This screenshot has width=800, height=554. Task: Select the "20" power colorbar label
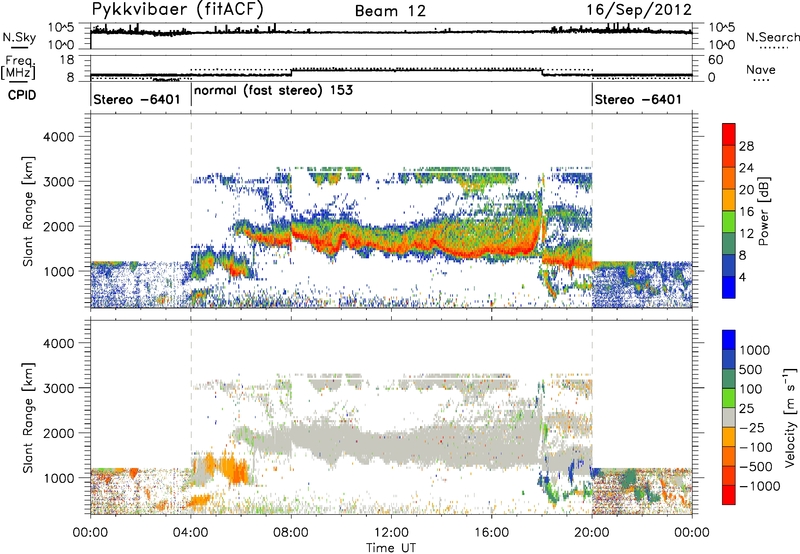pyautogui.click(x=746, y=190)
